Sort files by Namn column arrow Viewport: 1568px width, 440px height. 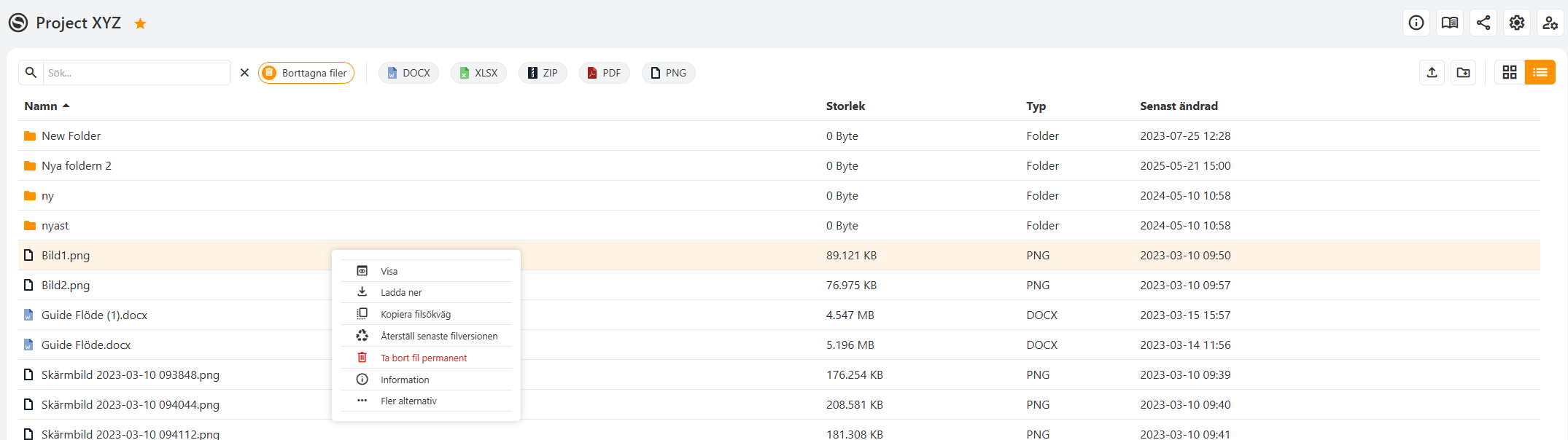(66, 106)
